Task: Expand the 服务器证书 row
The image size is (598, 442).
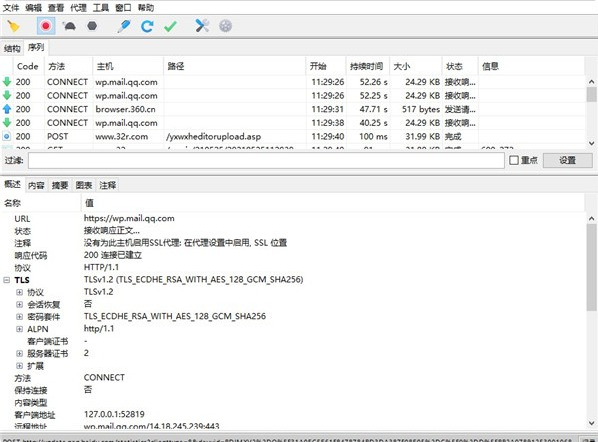Action: 19,353
